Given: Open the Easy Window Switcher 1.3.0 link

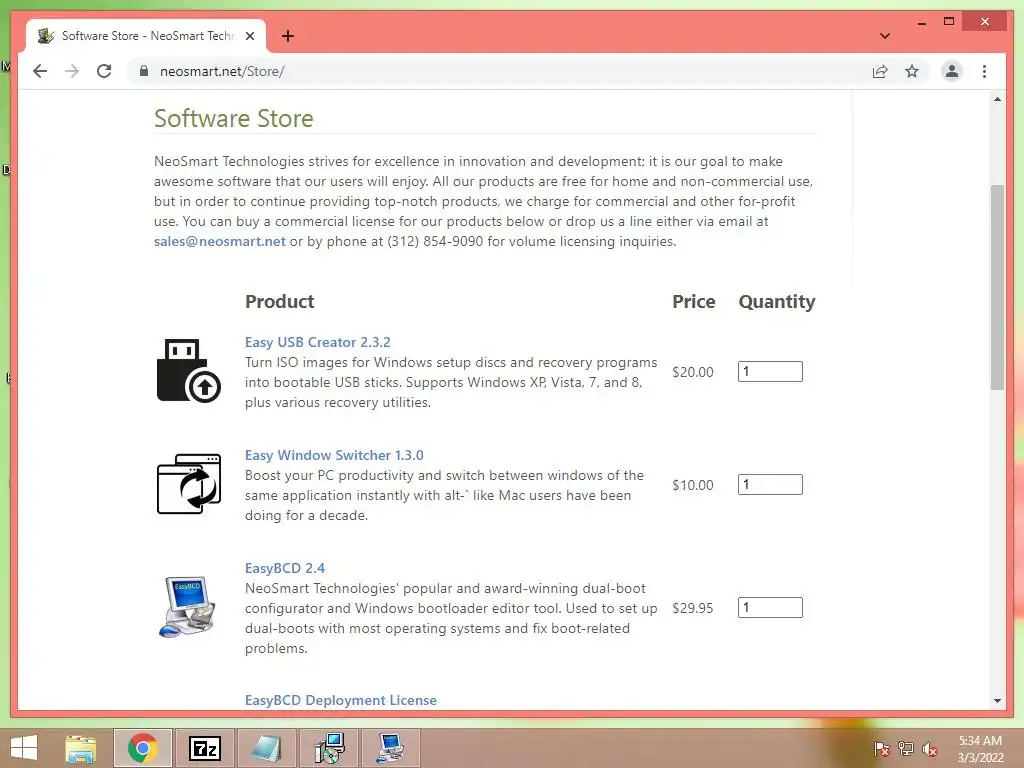Looking at the screenshot, I should coord(334,455).
